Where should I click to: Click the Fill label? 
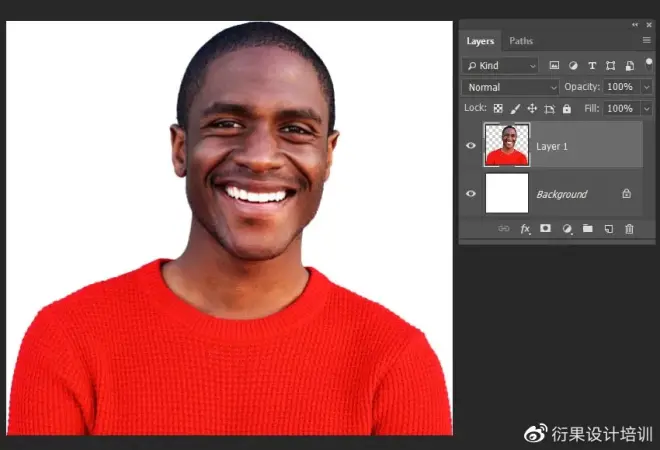click(591, 109)
